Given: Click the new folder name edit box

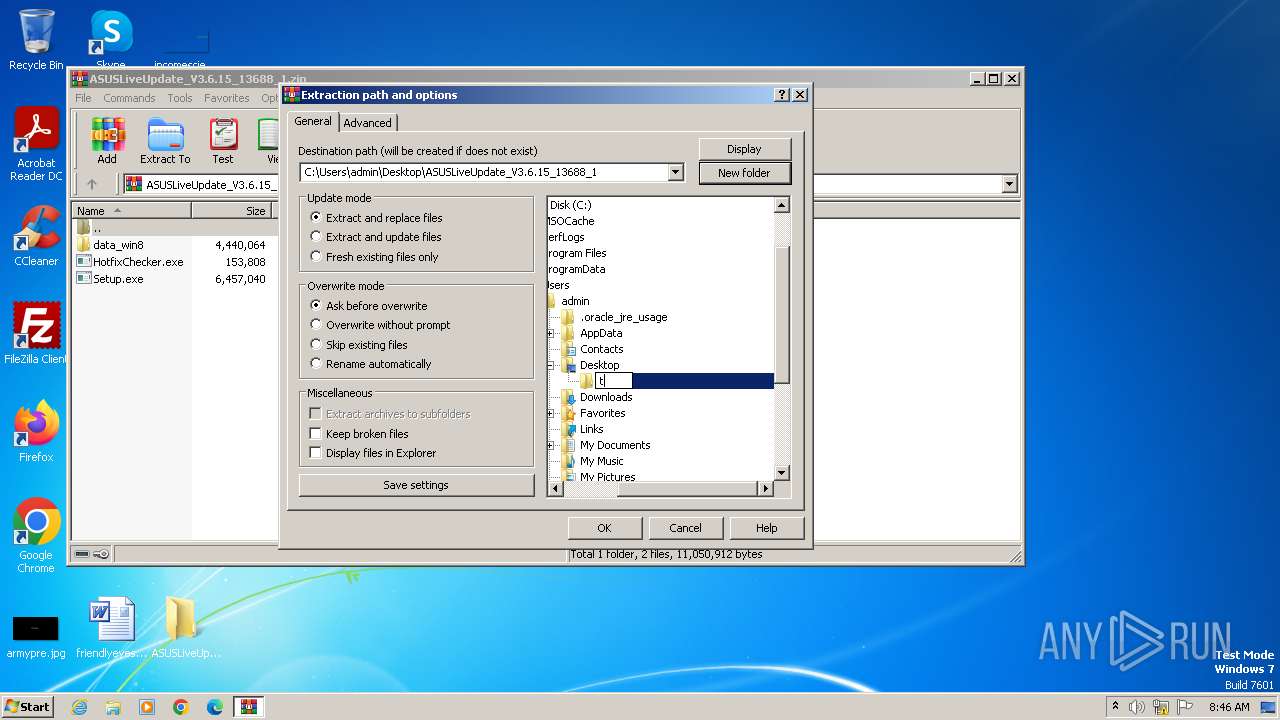Looking at the screenshot, I should pyautogui.click(x=614, y=381).
